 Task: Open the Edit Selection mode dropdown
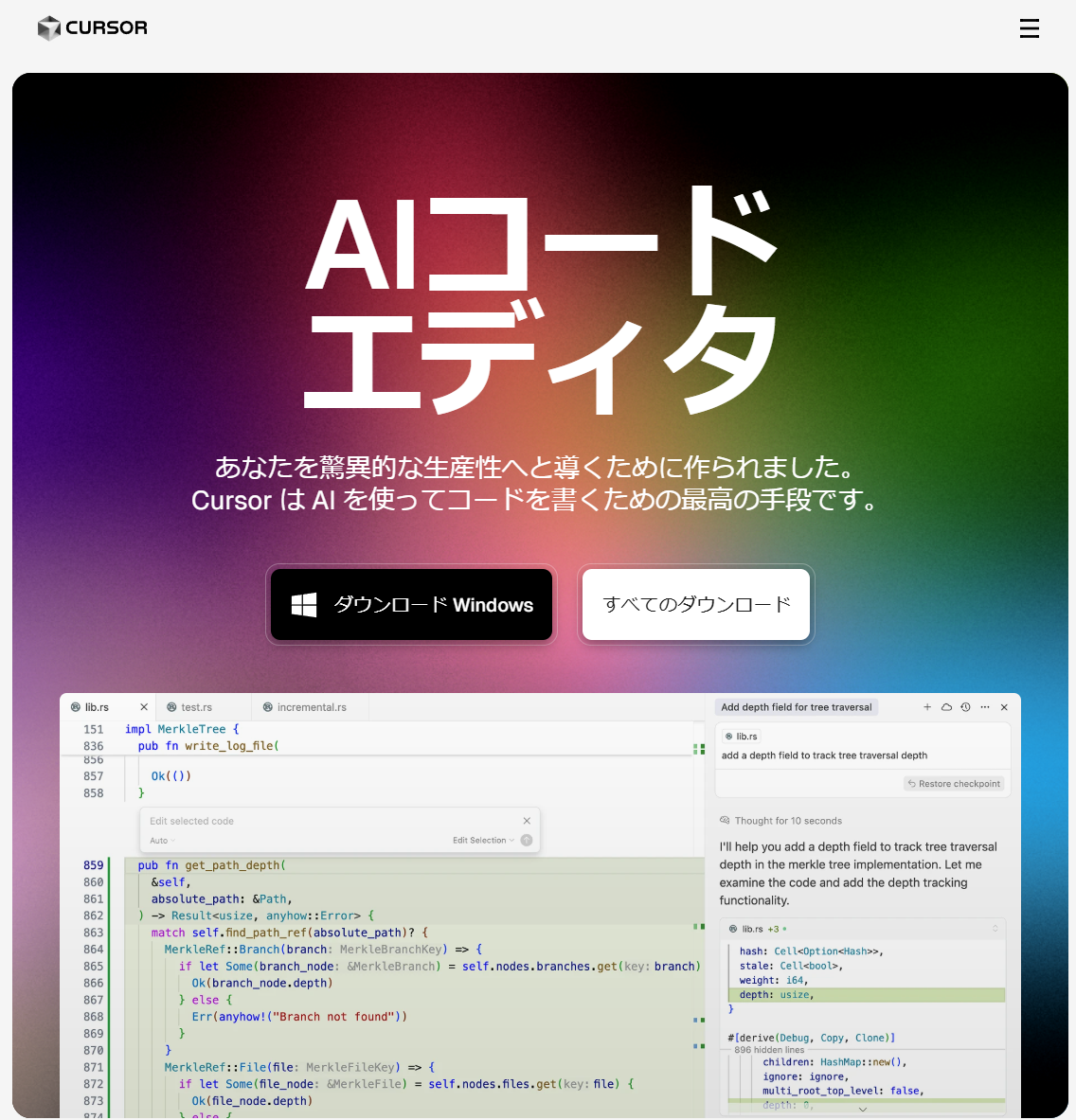click(x=484, y=840)
